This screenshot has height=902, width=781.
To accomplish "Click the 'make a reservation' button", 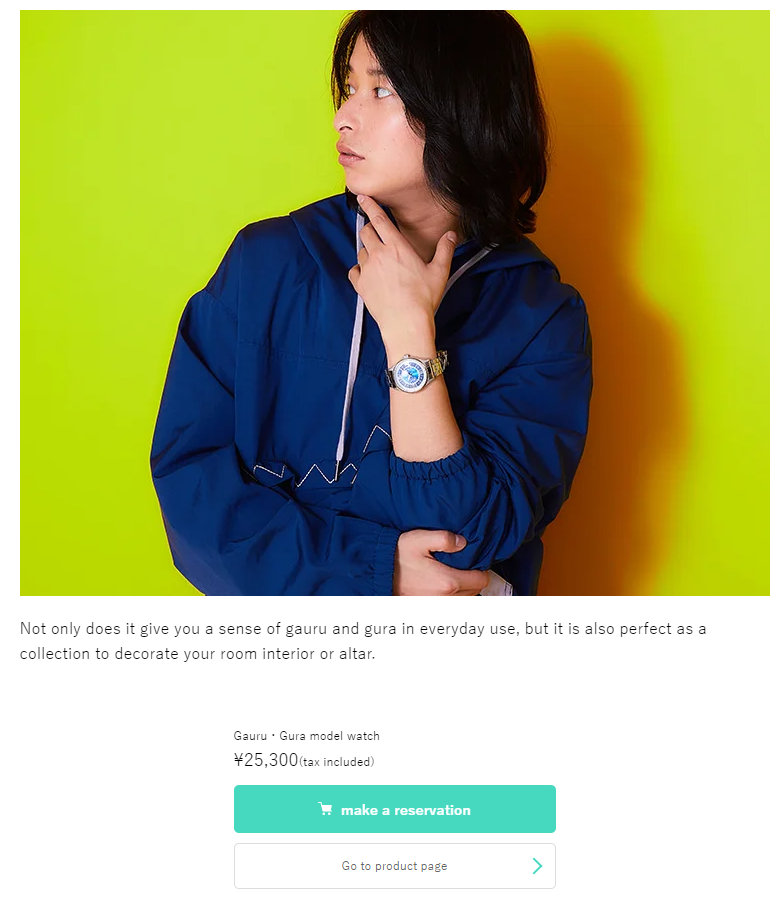I will [395, 809].
